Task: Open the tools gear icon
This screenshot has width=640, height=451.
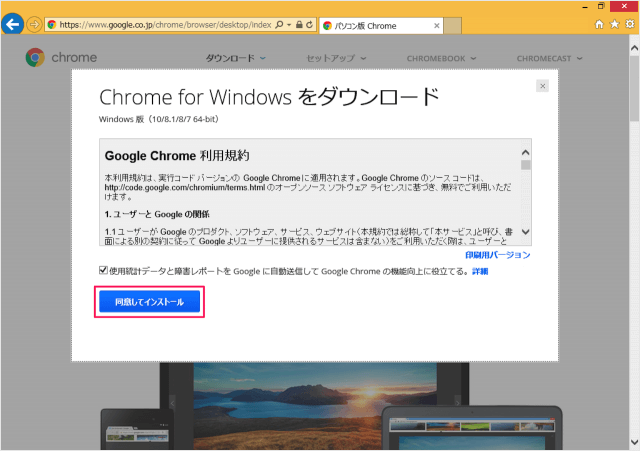Action: pos(630,24)
